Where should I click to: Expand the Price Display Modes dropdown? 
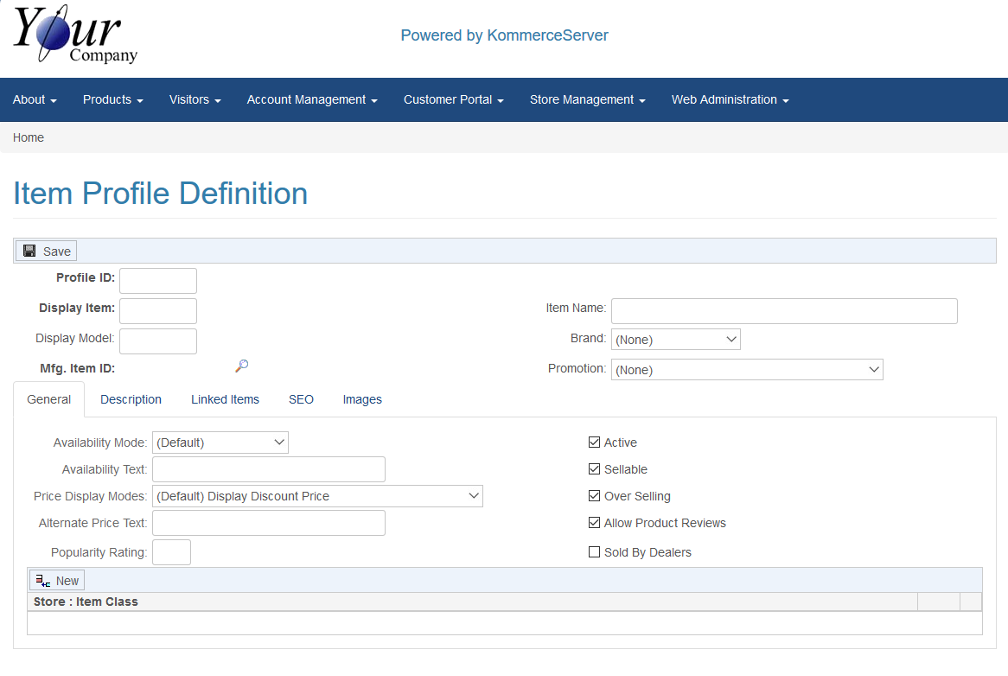(x=317, y=496)
